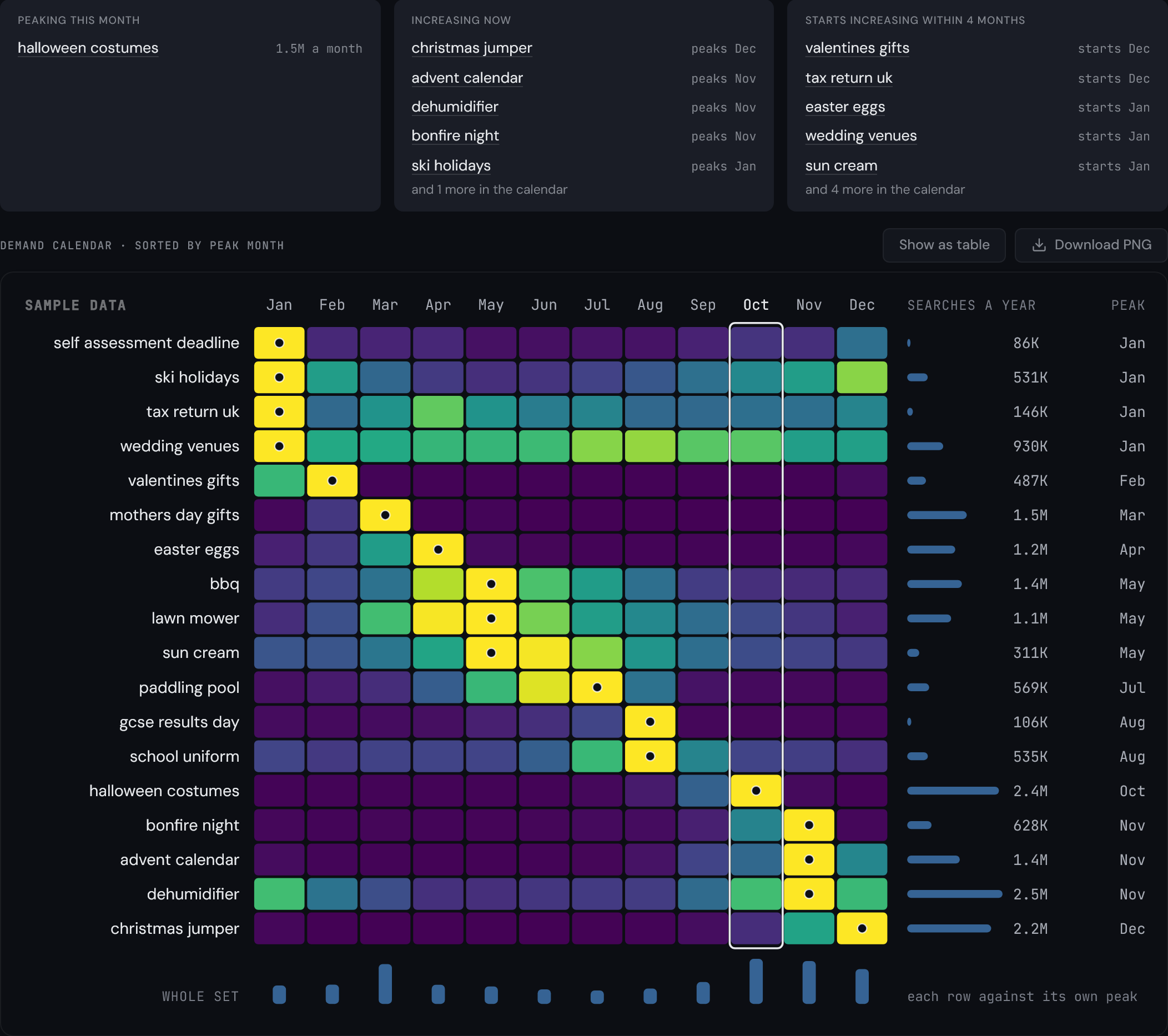Click the Peak column header
1168x1036 pixels.
[1128, 305]
